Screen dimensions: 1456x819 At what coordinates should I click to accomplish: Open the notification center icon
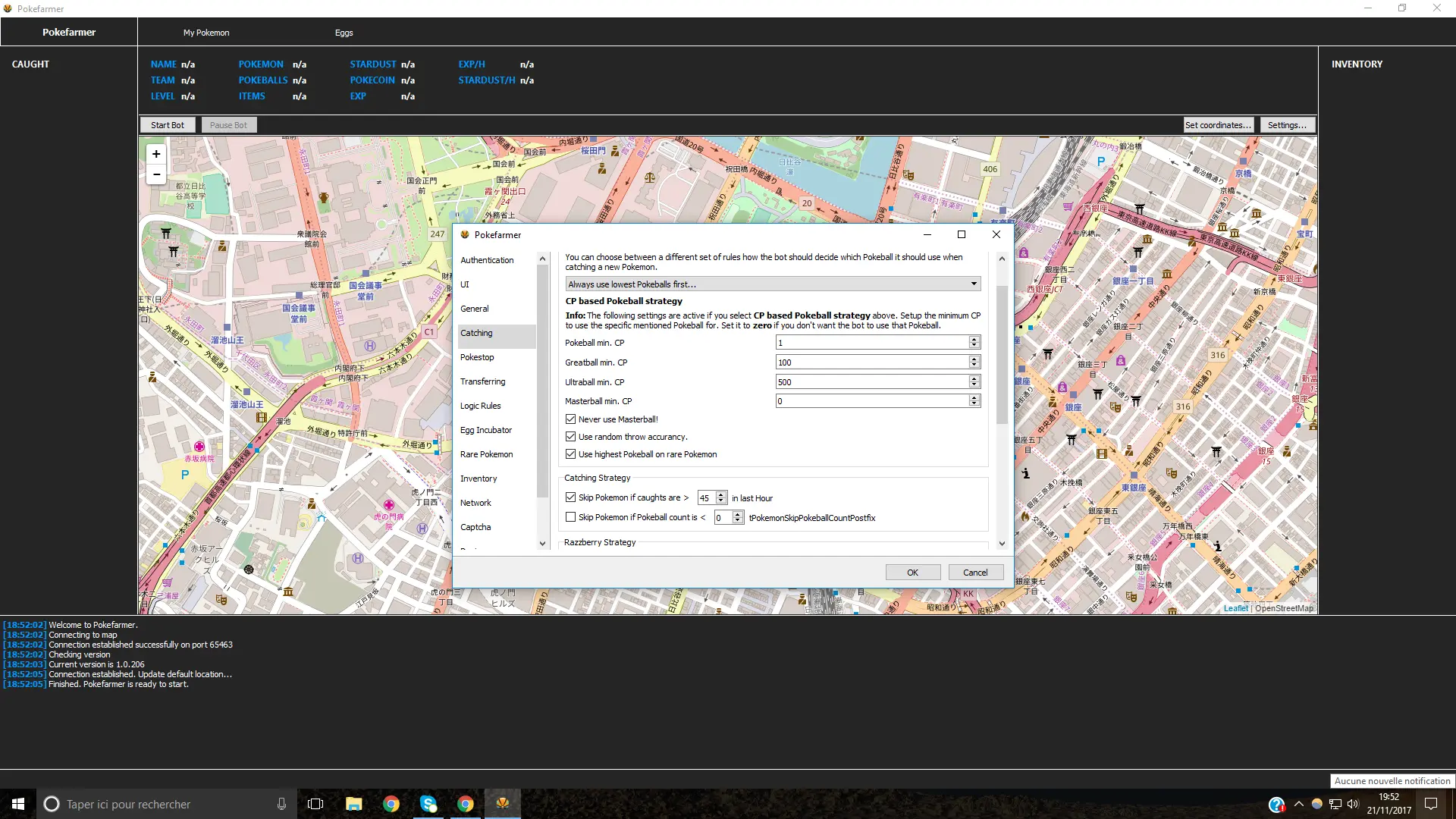tap(1431, 804)
